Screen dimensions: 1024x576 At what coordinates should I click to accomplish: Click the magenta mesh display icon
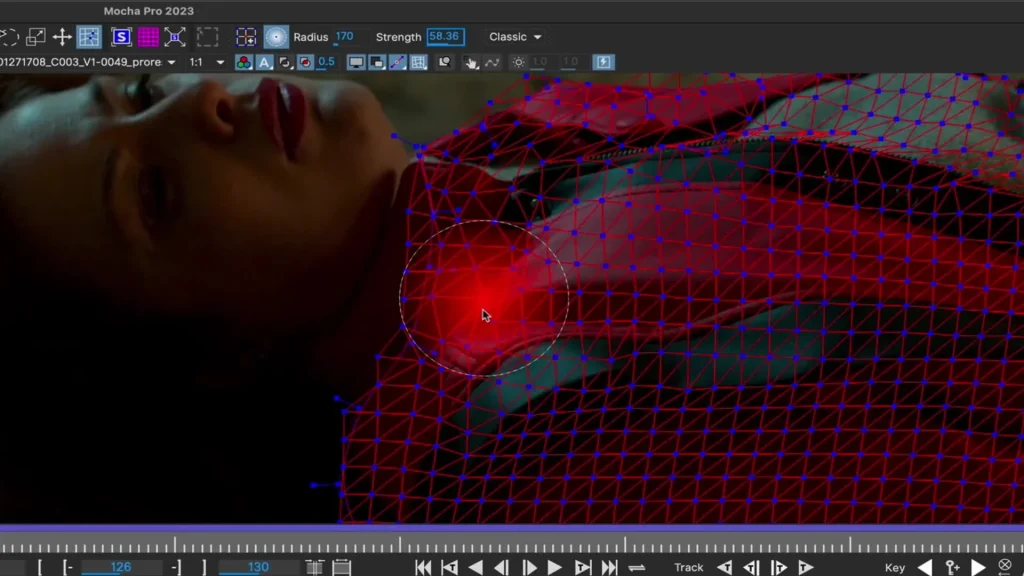tap(147, 36)
